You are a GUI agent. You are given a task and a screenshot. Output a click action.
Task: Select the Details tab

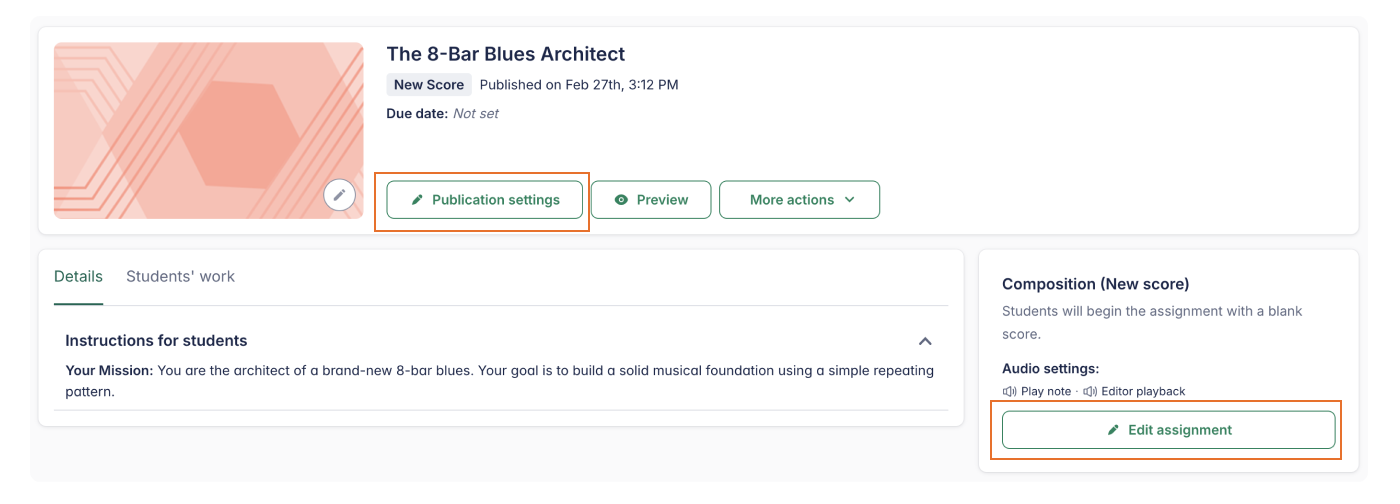[78, 277]
